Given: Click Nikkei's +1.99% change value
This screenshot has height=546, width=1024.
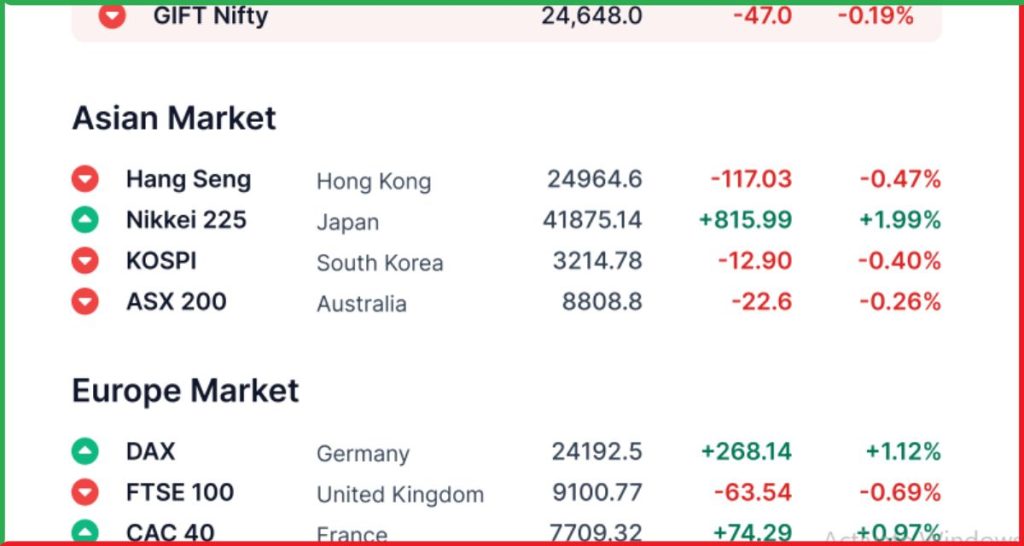Looking at the screenshot, I should pyautogui.click(x=900, y=220).
